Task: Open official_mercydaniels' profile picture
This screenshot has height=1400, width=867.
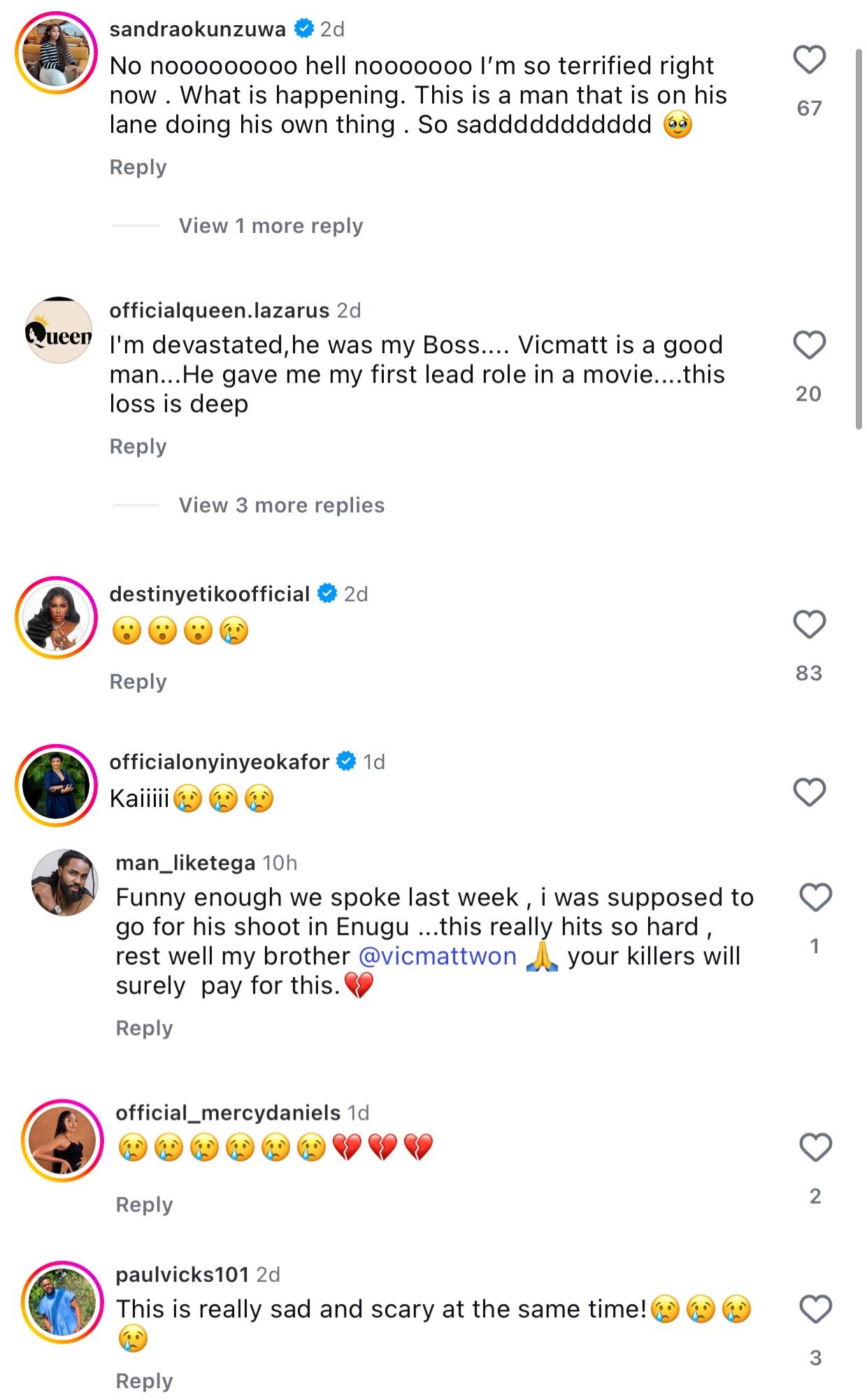Action: click(x=62, y=1141)
